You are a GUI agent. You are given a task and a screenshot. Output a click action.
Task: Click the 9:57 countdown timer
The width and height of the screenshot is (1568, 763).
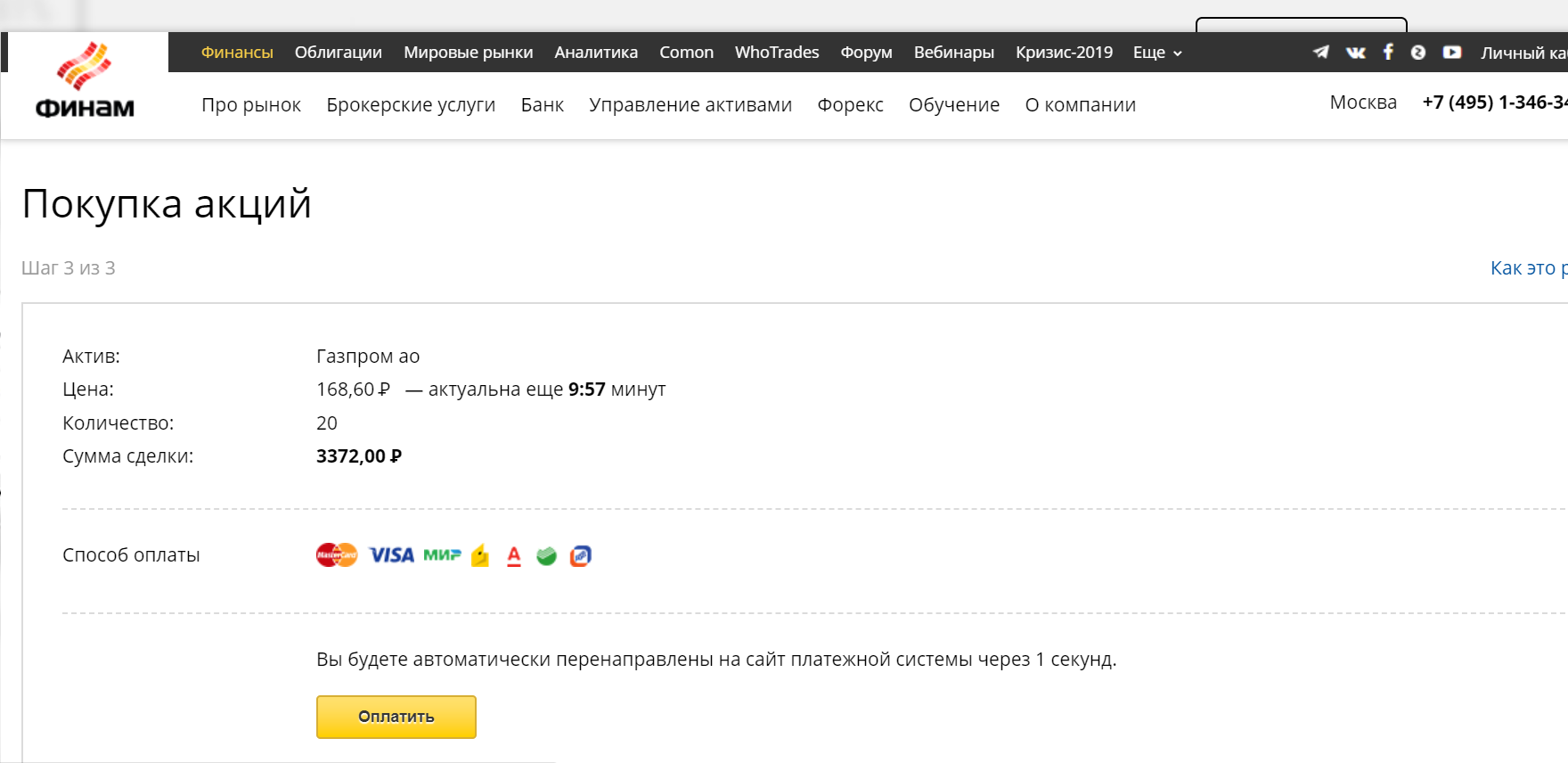tap(587, 390)
